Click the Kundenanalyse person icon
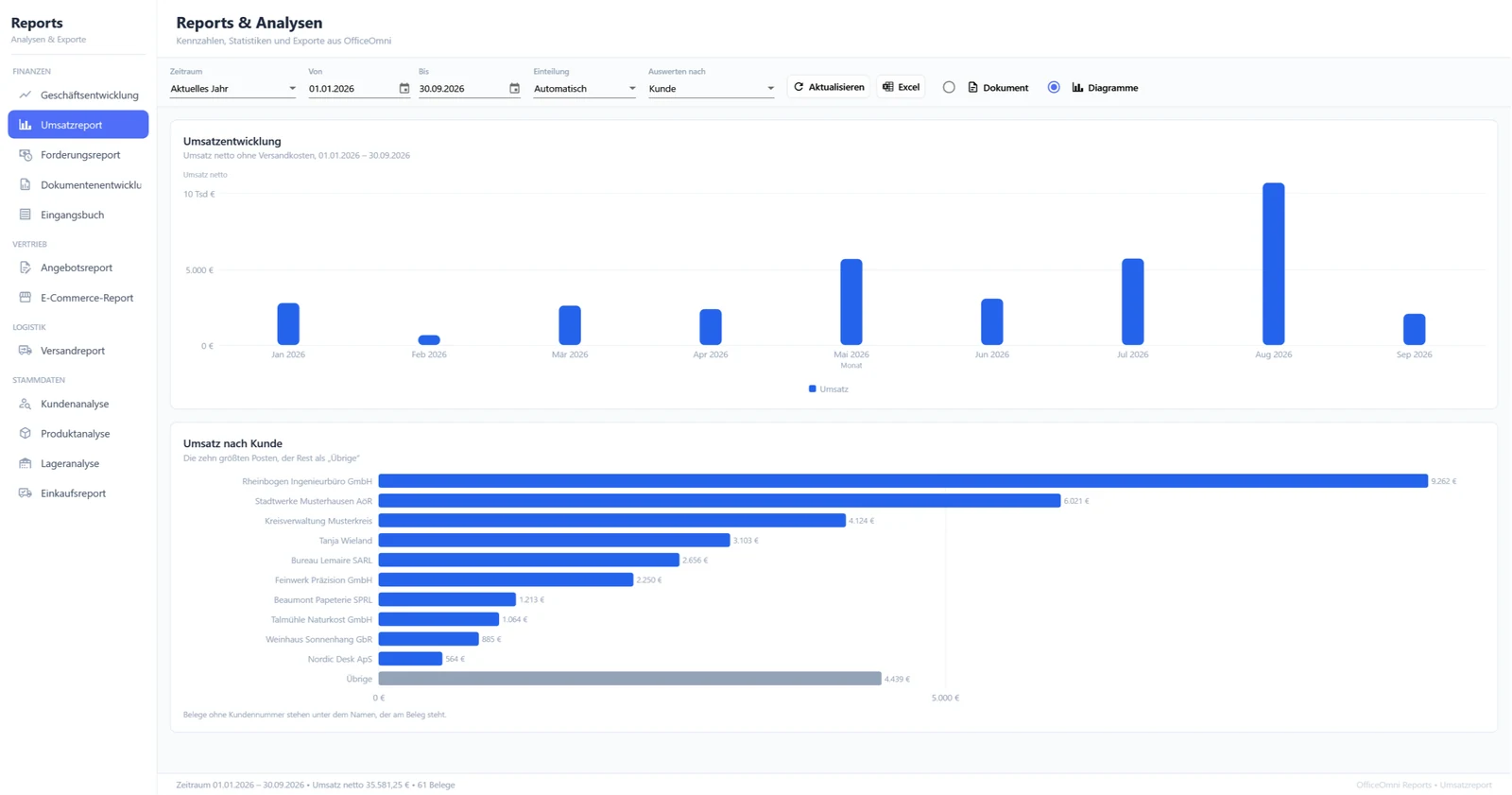The image size is (1512, 795). (26, 404)
